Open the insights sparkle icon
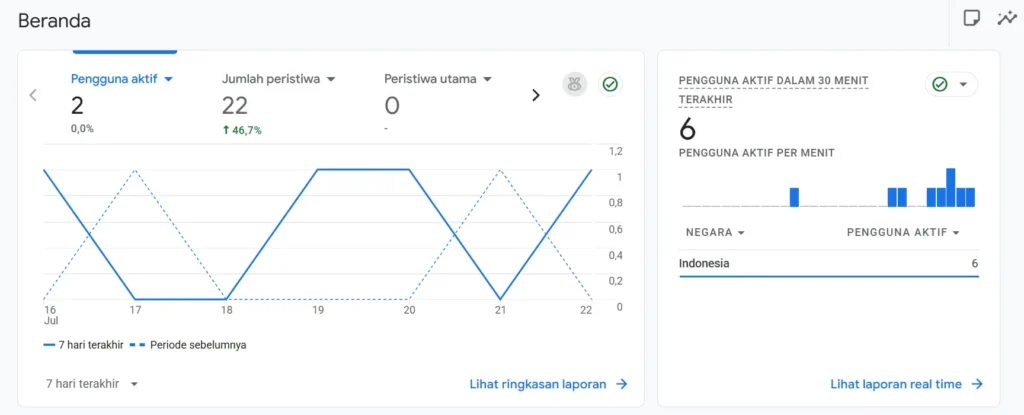The image size is (1024, 415). click(x=1006, y=18)
